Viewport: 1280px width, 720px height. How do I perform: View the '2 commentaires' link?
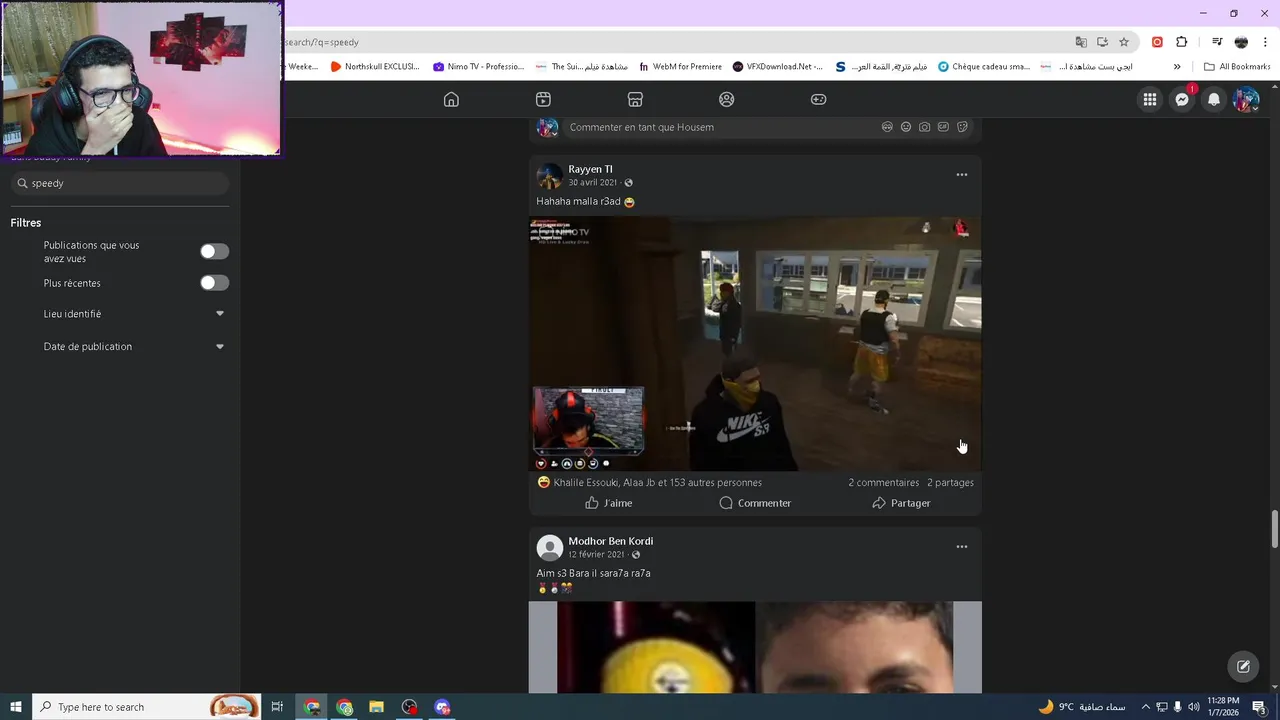click(x=883, y=483)
